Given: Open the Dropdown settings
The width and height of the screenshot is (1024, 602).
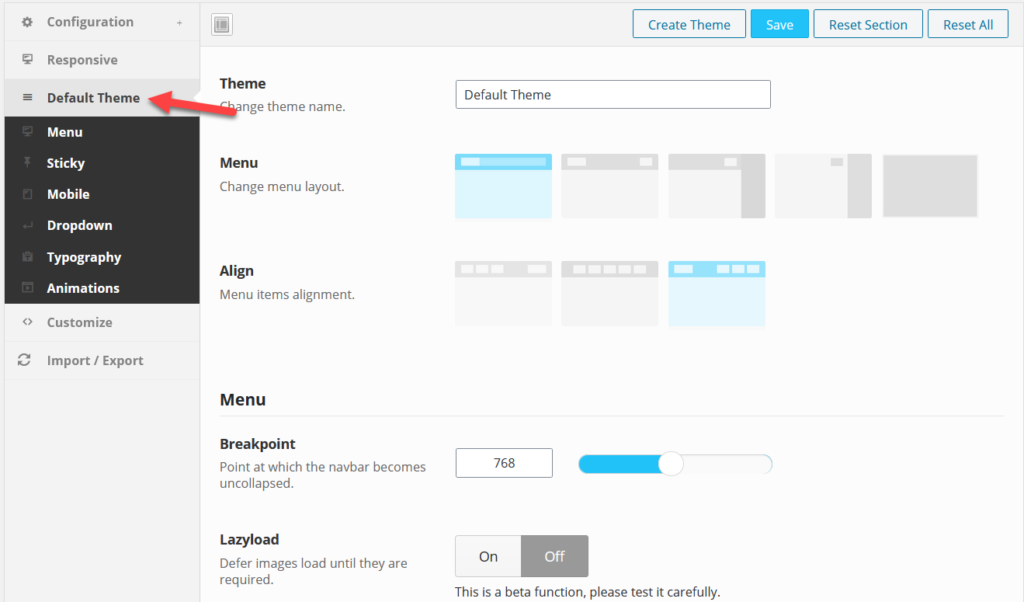Looking at the screenshot, I should 102,226.
